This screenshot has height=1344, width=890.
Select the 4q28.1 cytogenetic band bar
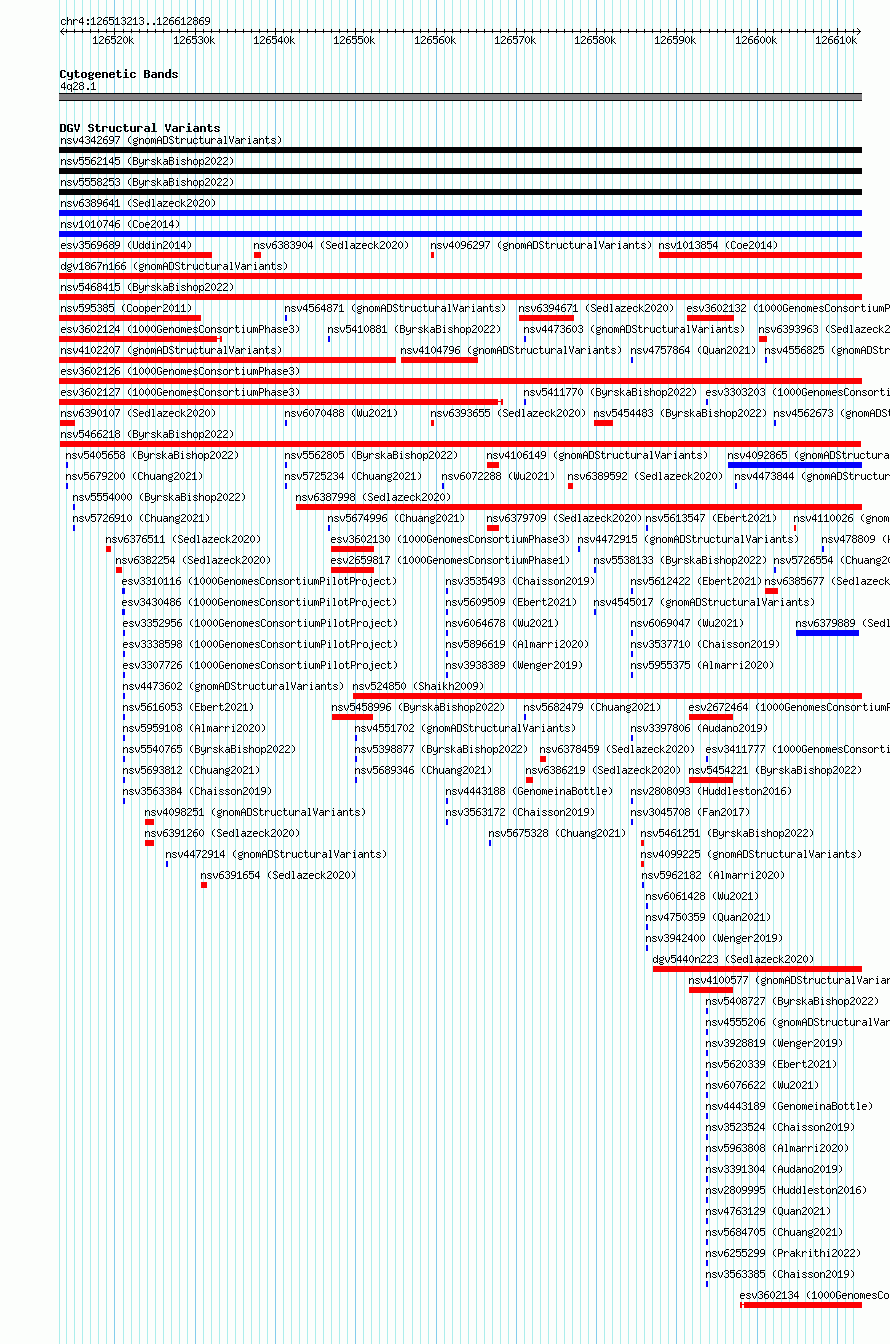click(x=461, y=97)
